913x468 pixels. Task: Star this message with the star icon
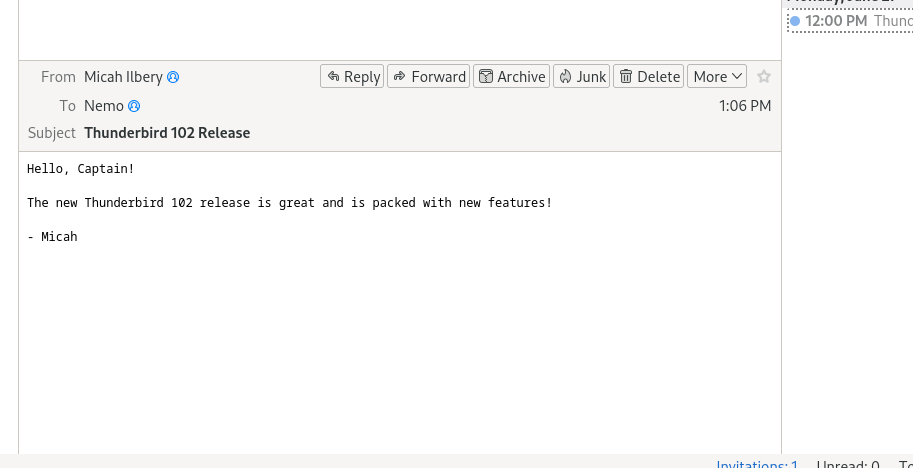pos(764,76)
